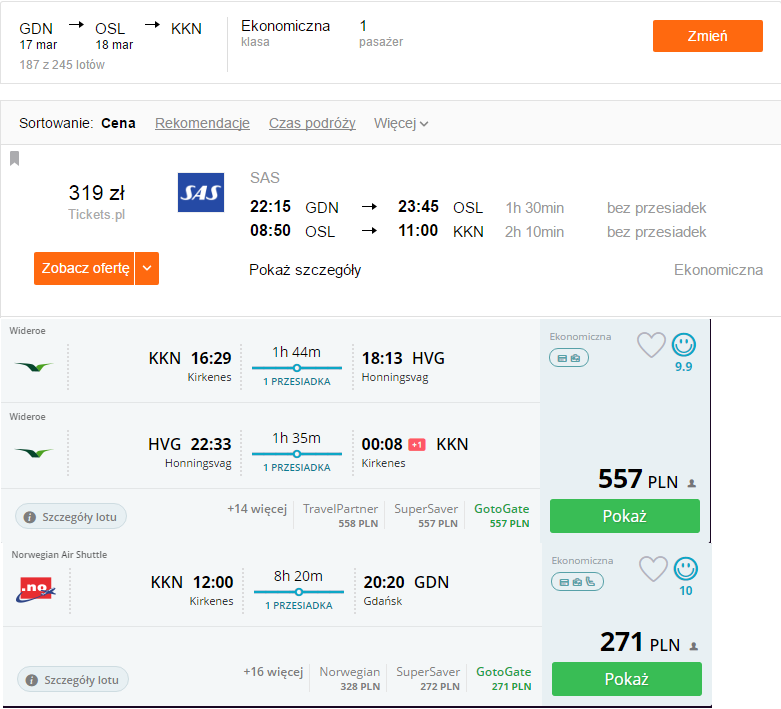
Task: Click Tickets.pl provider name
Action: tap(97, 215)
